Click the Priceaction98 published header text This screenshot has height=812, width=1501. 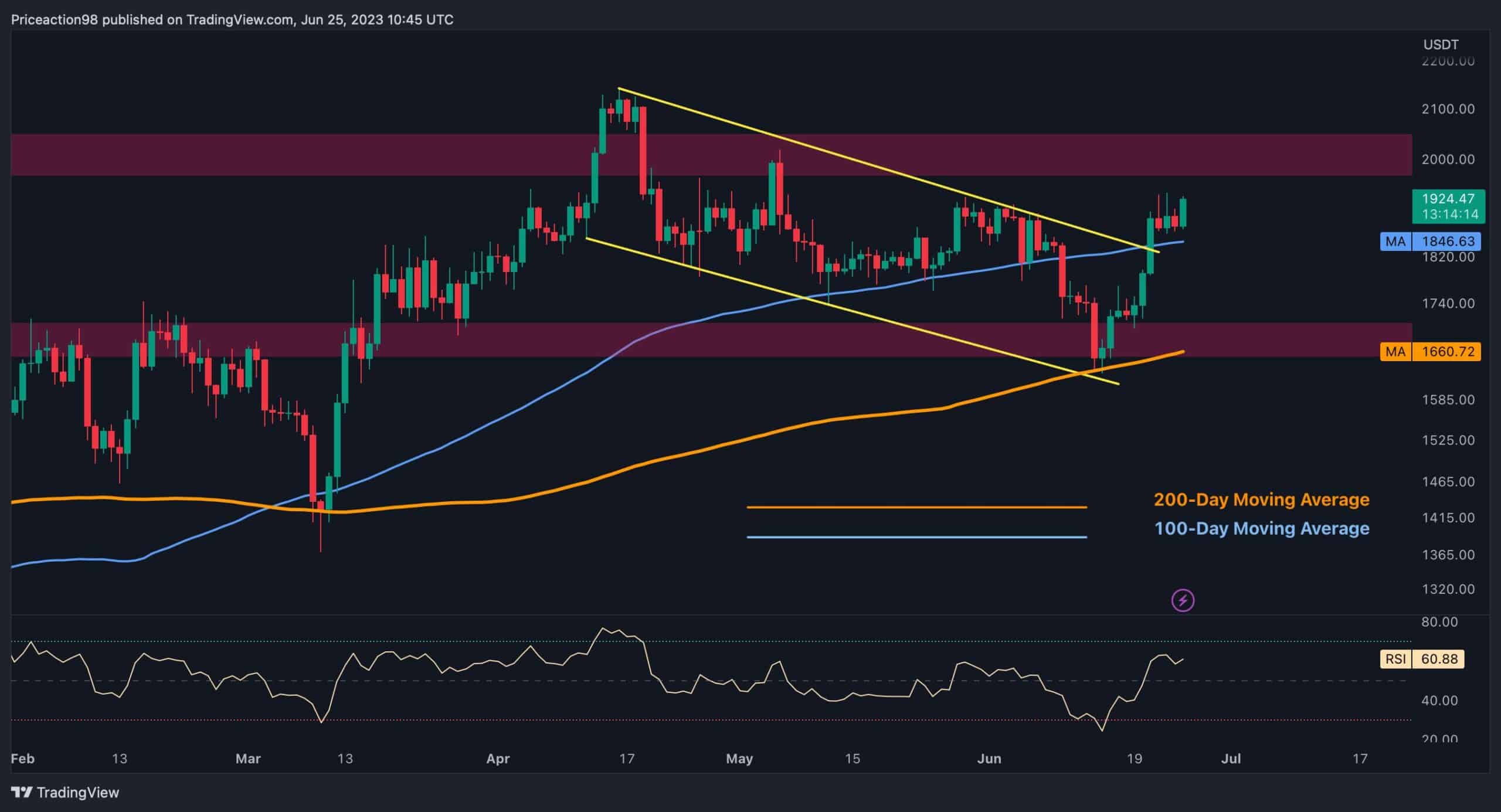pos(232,20)
